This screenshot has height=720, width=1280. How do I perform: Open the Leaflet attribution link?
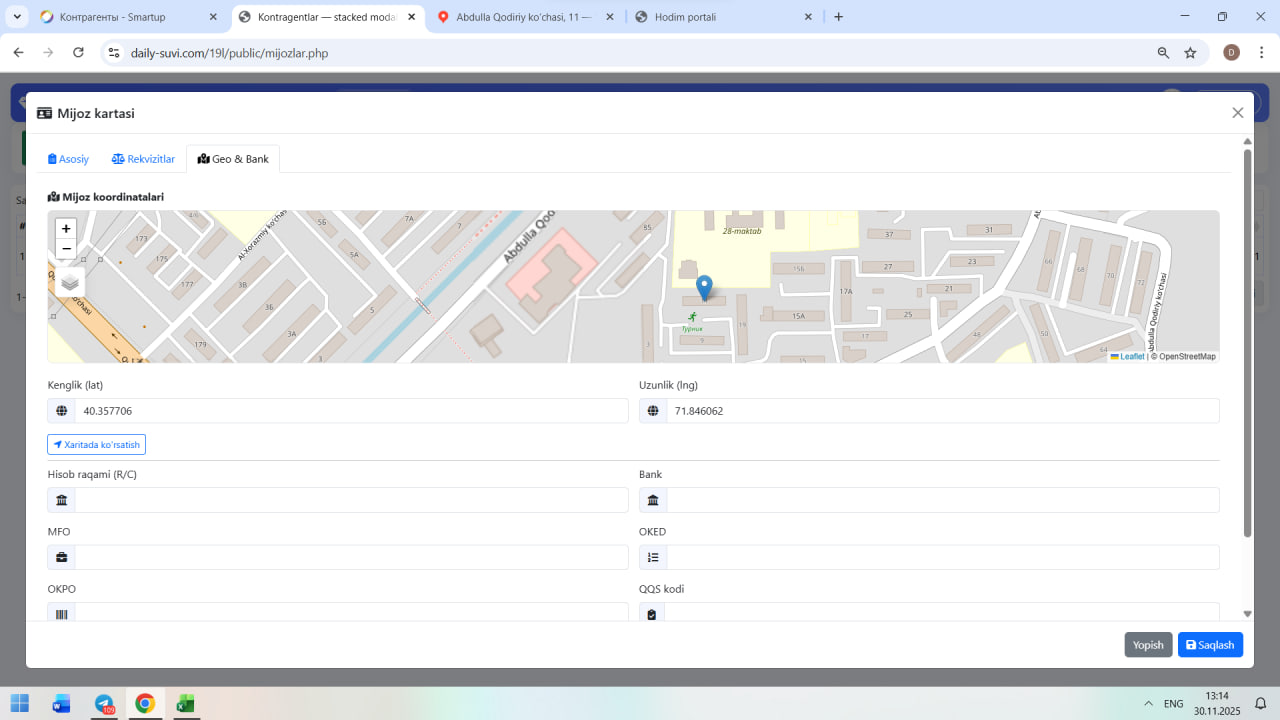click(x=1131, y=356)
